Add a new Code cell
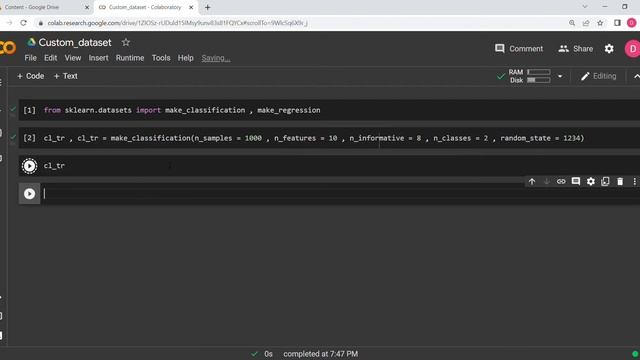This screenshot has width=640, height=360. click(x=31, y=76)
